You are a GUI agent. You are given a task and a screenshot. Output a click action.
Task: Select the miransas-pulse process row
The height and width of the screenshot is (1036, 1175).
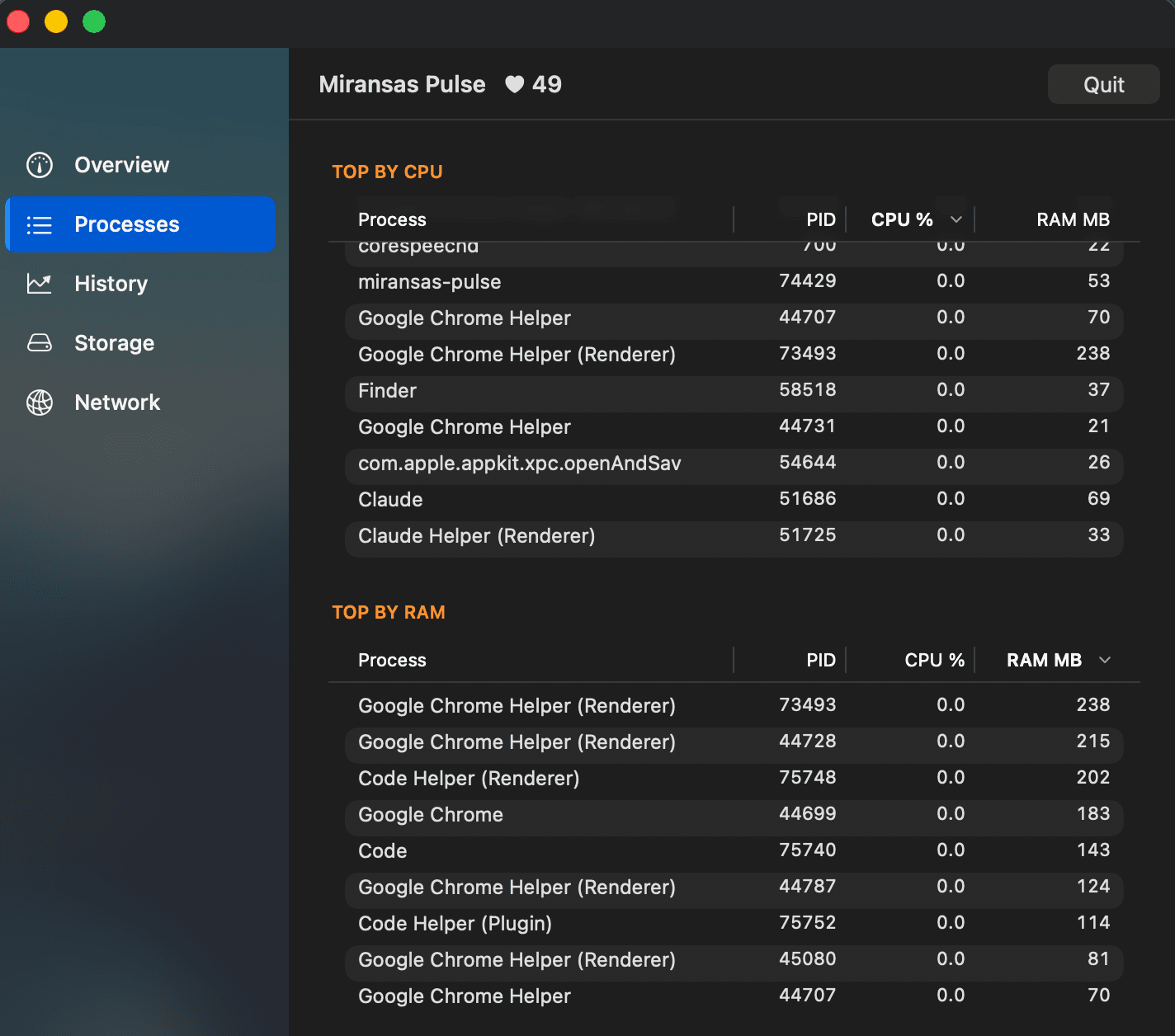coord(734,281)
